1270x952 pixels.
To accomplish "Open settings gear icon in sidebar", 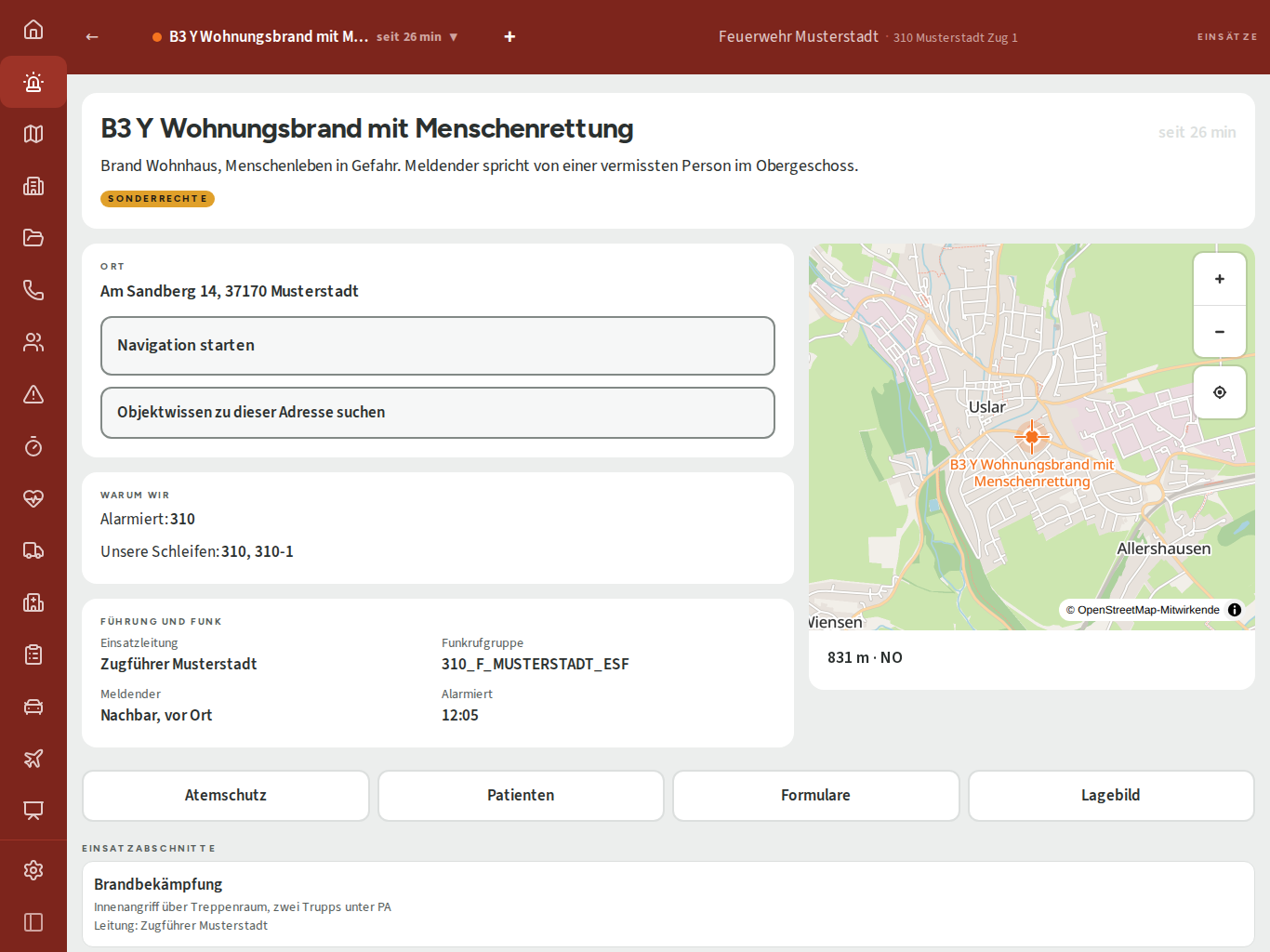I will (x=33, y=870).
